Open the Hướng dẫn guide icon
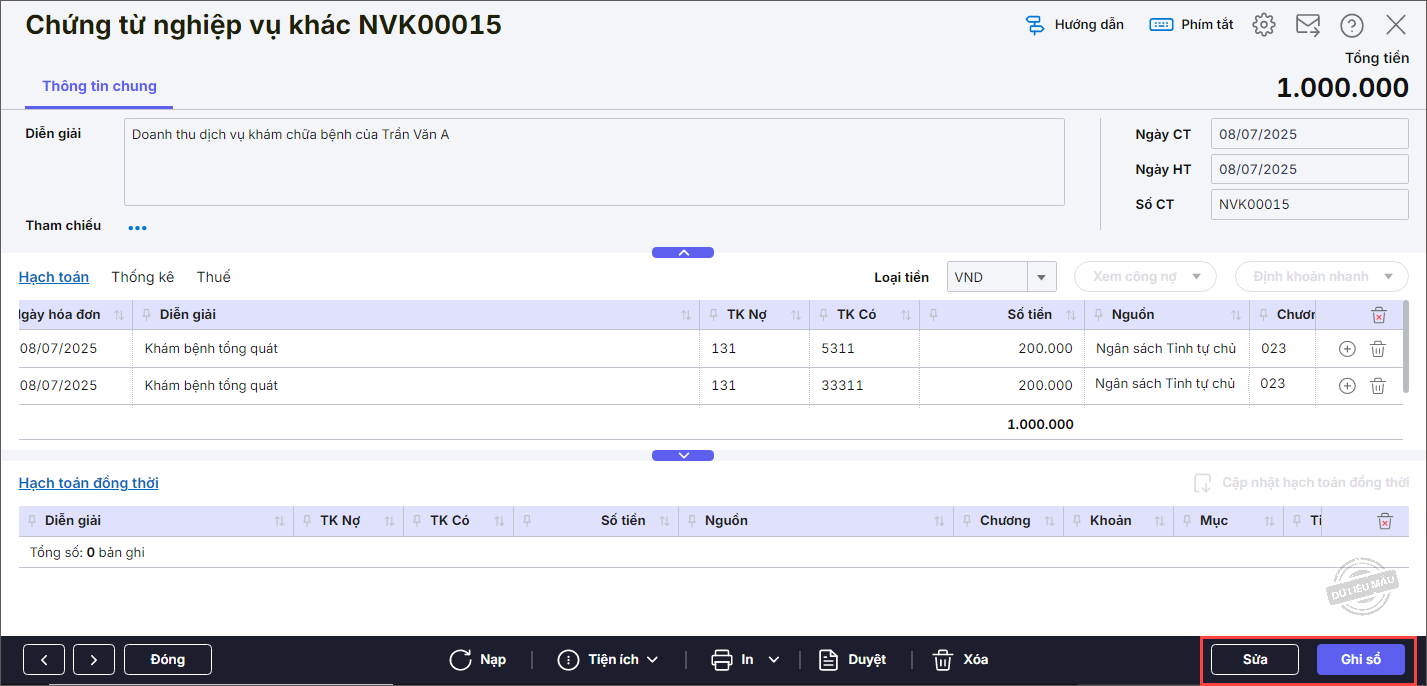The width and height of the screenshot is (1427, 686). (x=1036, y=25)
